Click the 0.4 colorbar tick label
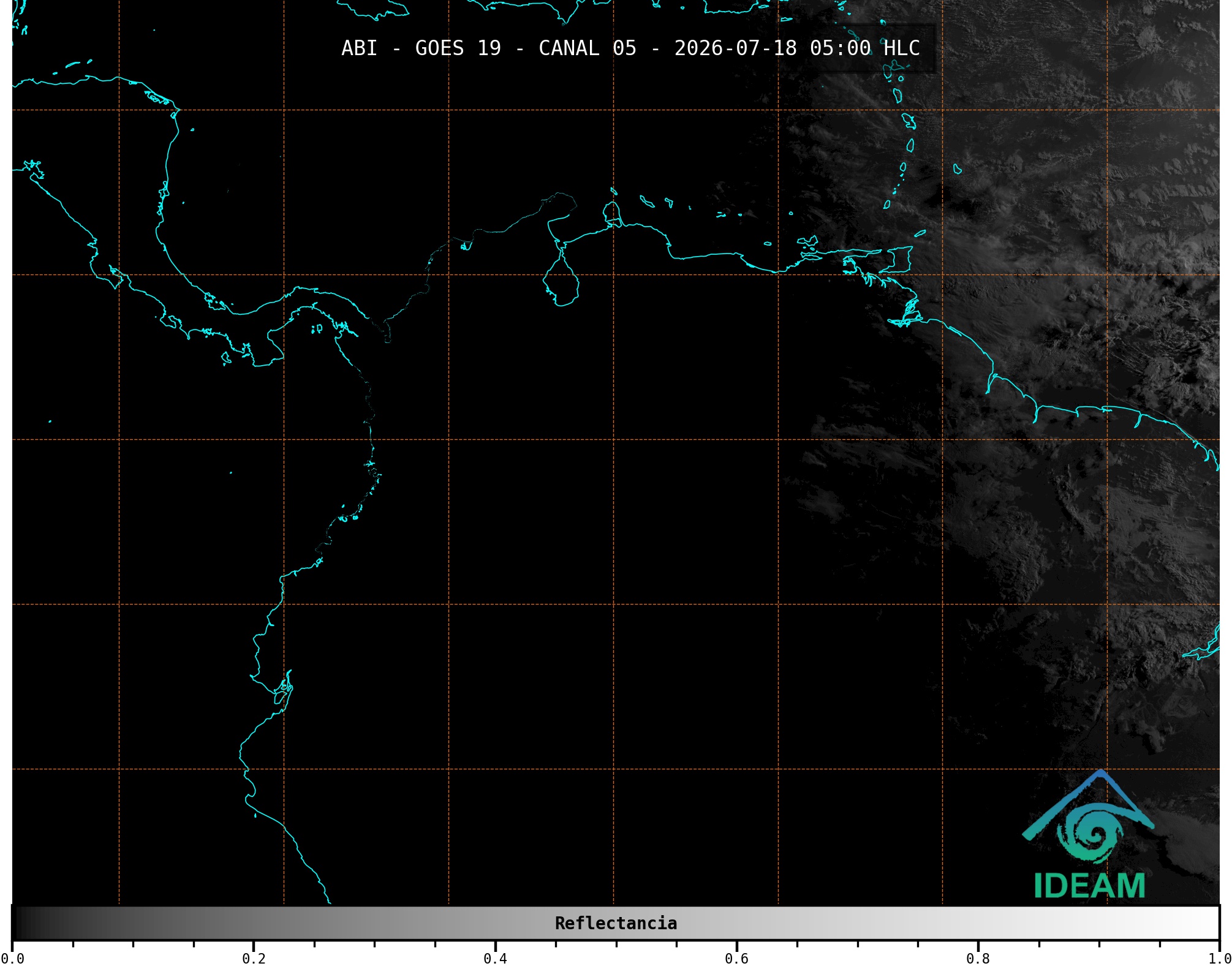The width and height of the screenshot is (1232, 966). (495, 959)
